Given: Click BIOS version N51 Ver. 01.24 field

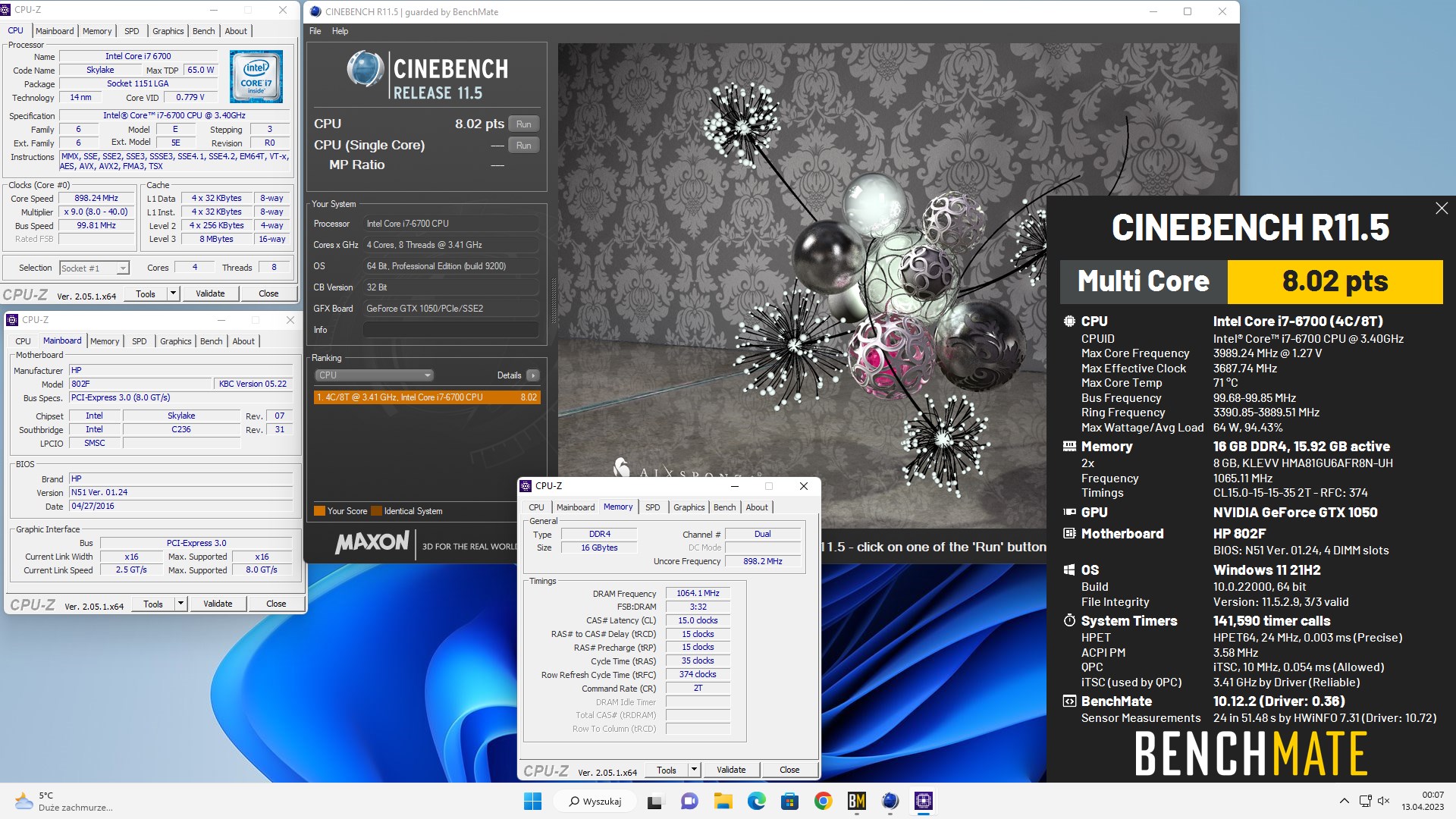Looking at the screenshot, I should point(180,492).
